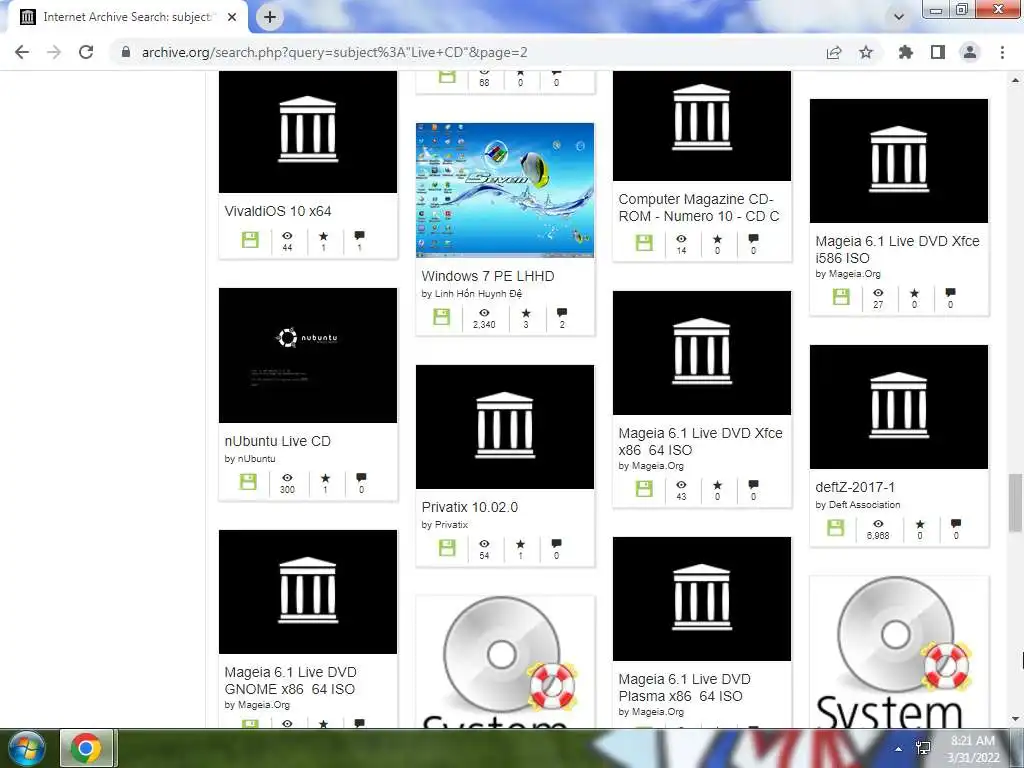Viewport: 1024px width, 768px height.
Task: Click the deftZ-2017-1 thumbnail
Action: 899,407
